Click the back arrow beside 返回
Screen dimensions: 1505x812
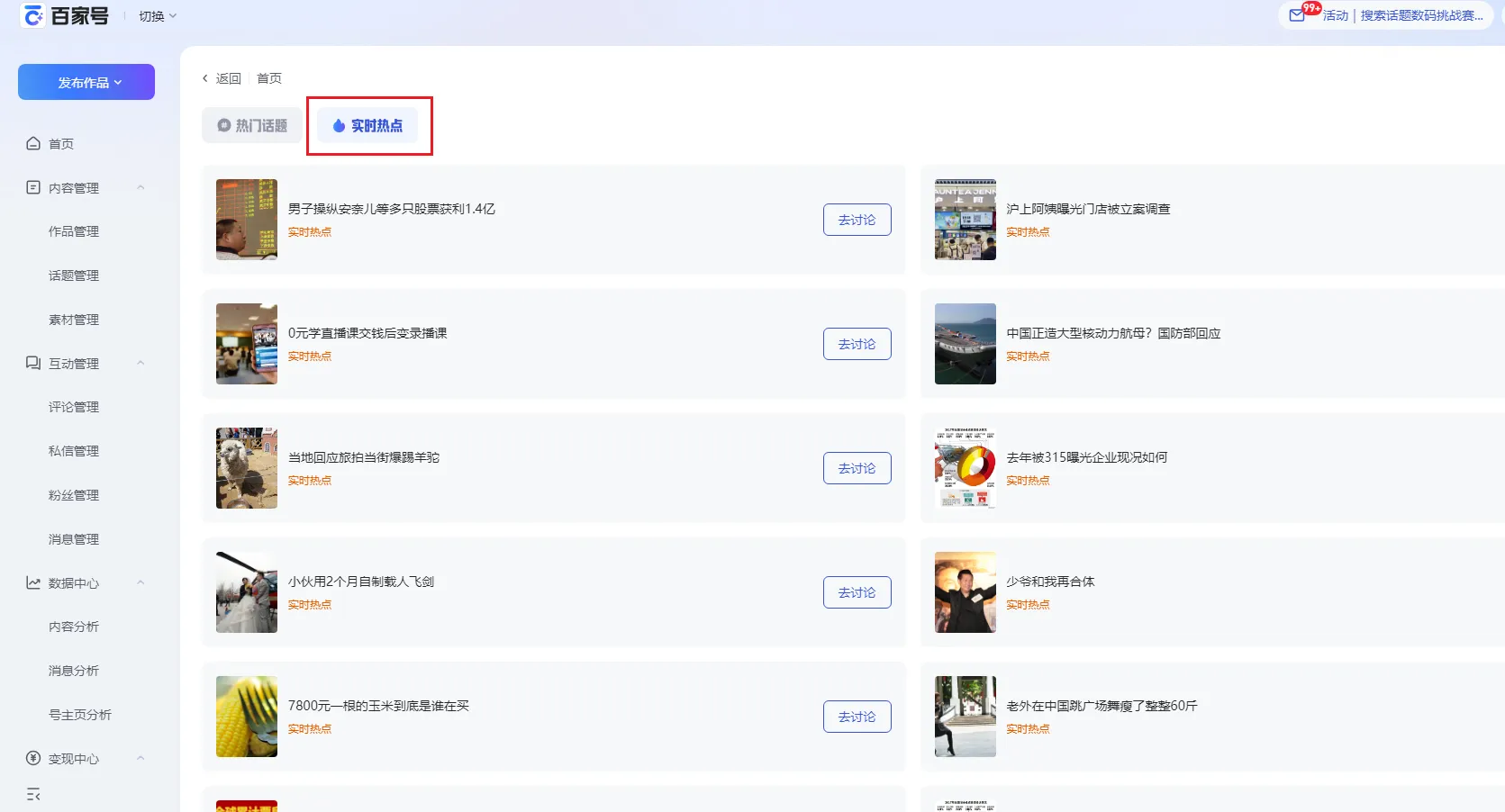(205, 78)
